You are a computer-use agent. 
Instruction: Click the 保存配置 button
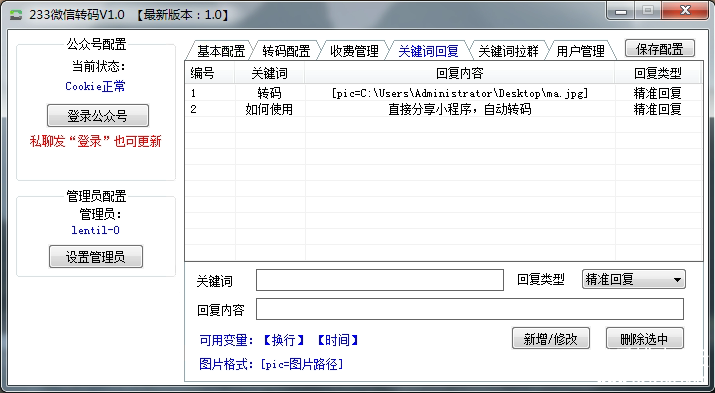click(x=659, y=49)
